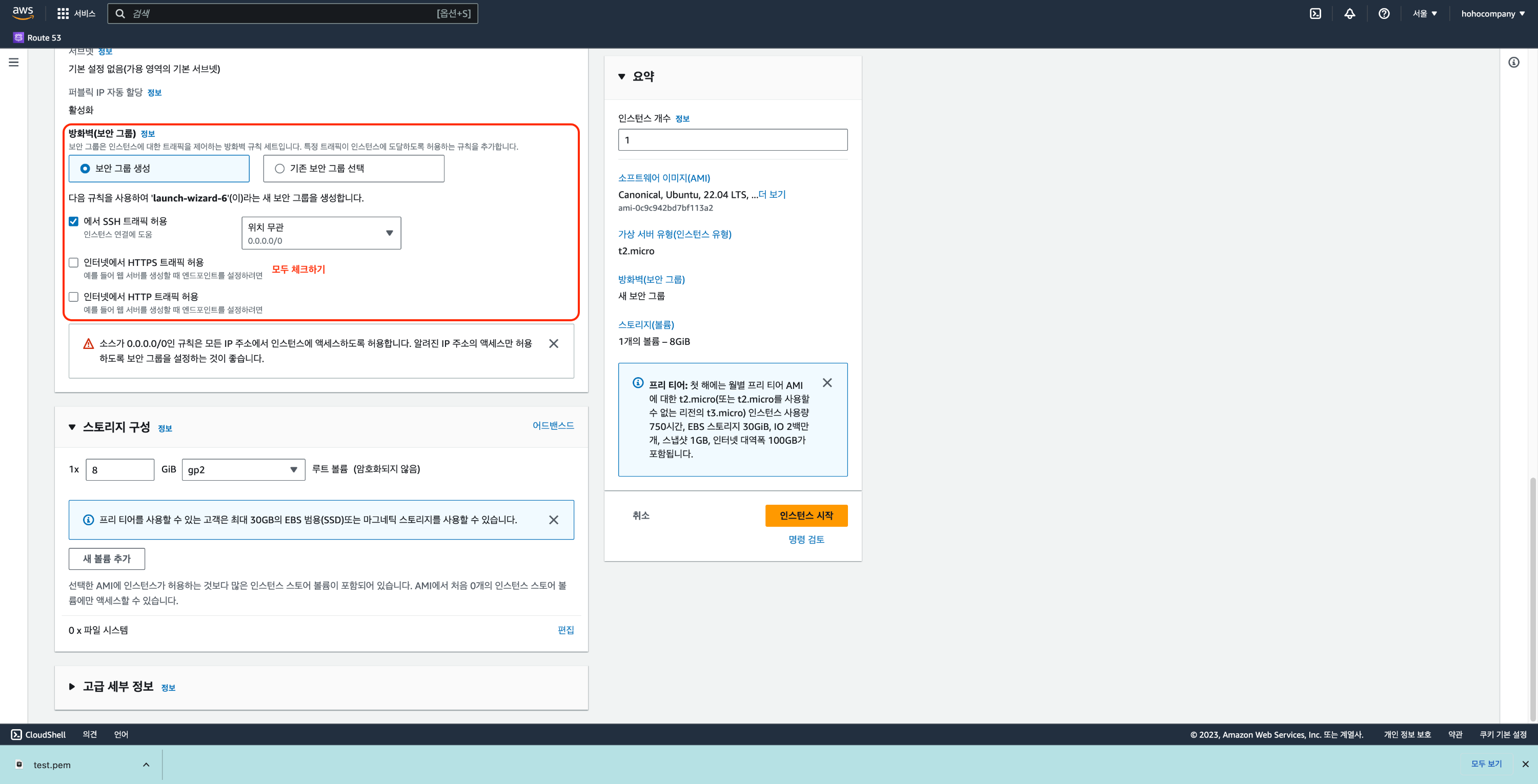Image resolution: width=1538 pixels, height=784 pixels.
Task: Click the orange launch instance button
Action: 806,515
